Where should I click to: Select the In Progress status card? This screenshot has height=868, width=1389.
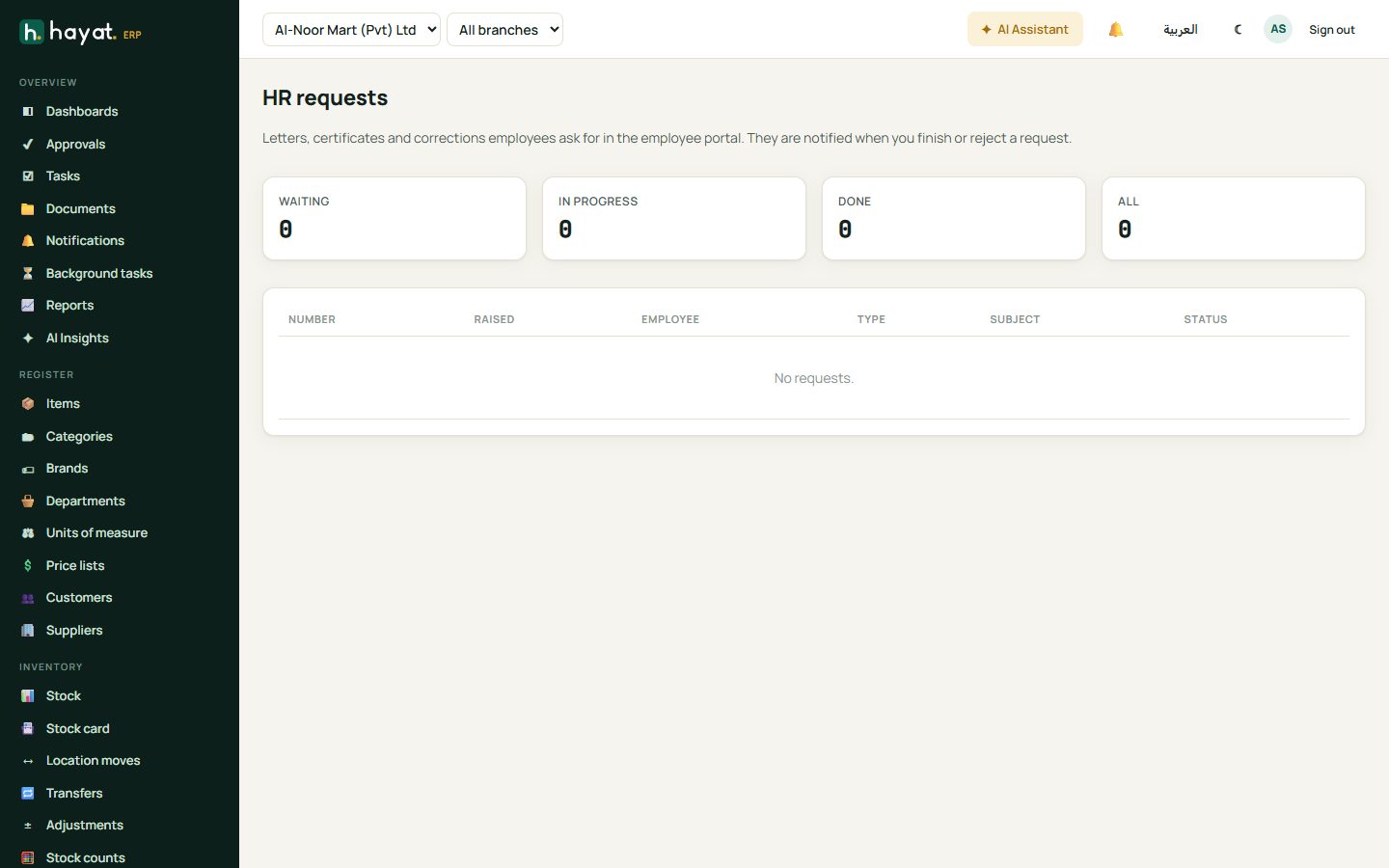click(674, 218)
